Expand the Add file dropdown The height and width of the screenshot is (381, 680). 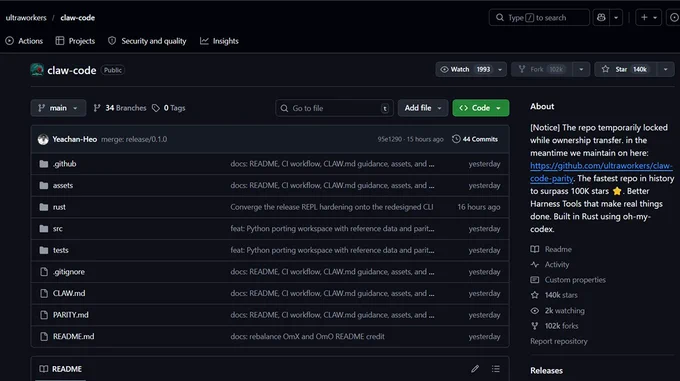423,108
